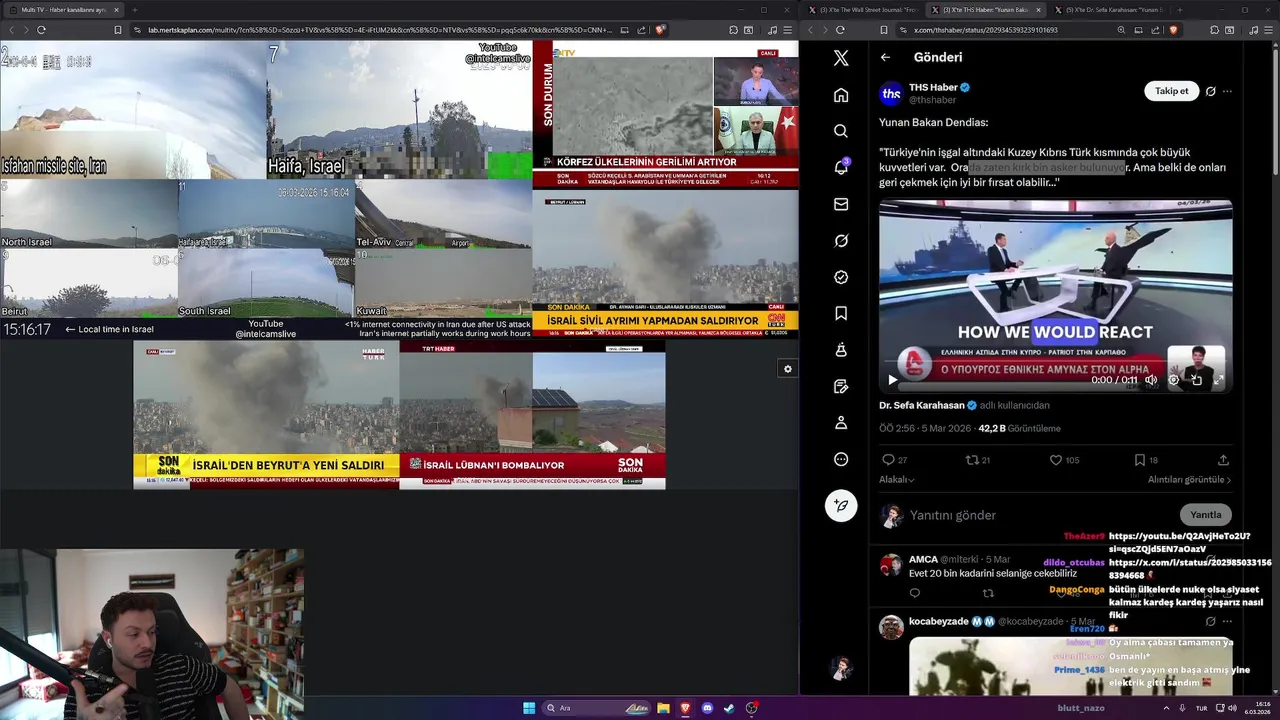Screen dimensions: 1280x720
Task: Click Grok icon beside Takip et
Action: [1210, 91]
